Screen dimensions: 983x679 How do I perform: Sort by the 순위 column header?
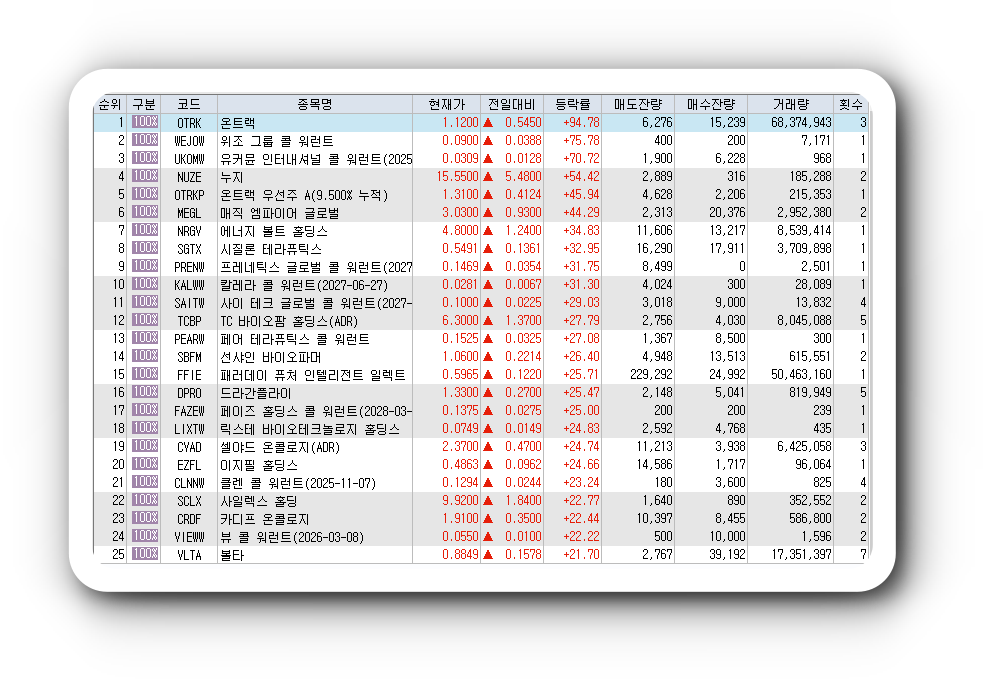110,104
